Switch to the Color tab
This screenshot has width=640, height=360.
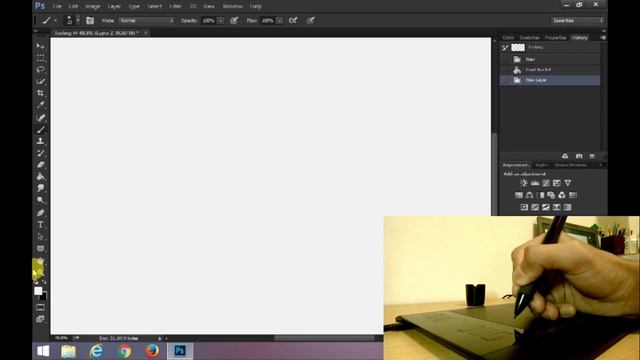(508, 38)
